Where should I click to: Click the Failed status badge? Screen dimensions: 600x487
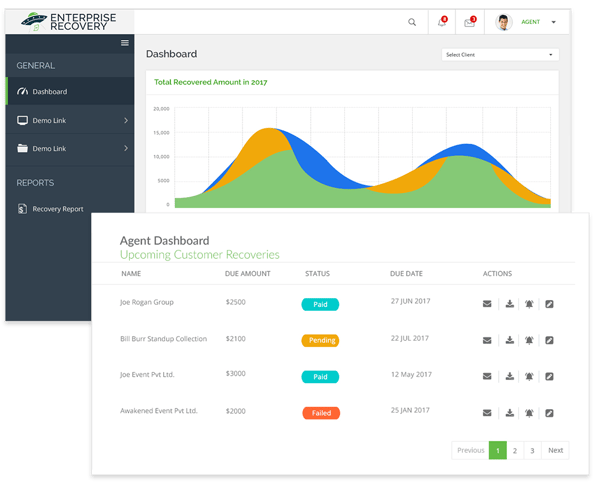(321, 413)
